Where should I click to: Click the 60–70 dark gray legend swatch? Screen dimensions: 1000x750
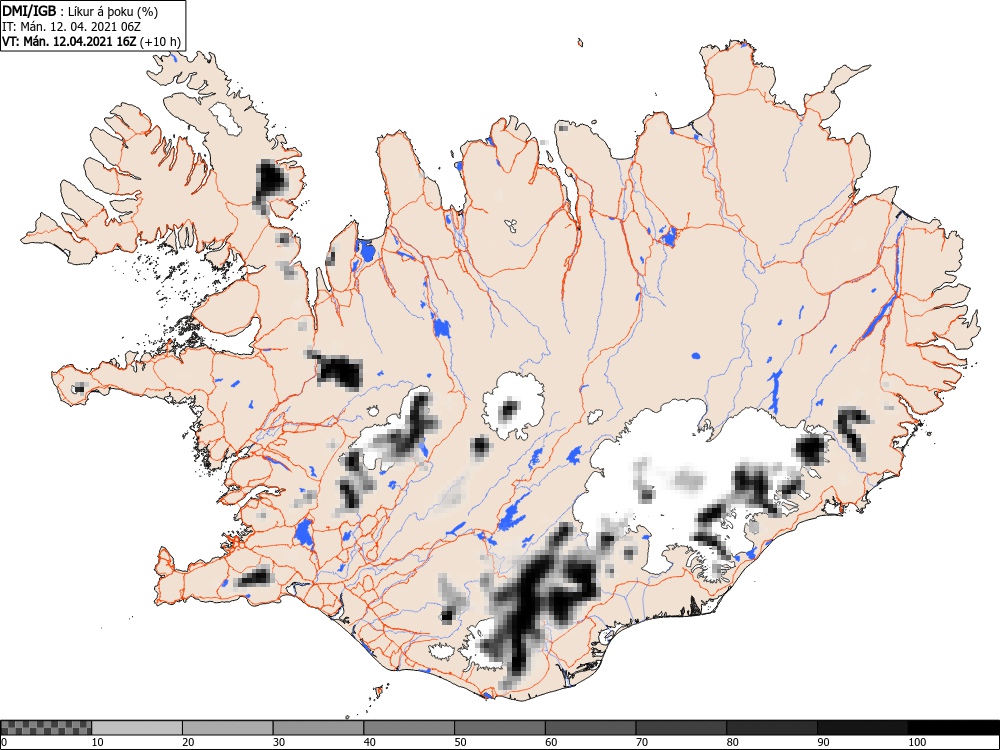[x=590, y=727]
